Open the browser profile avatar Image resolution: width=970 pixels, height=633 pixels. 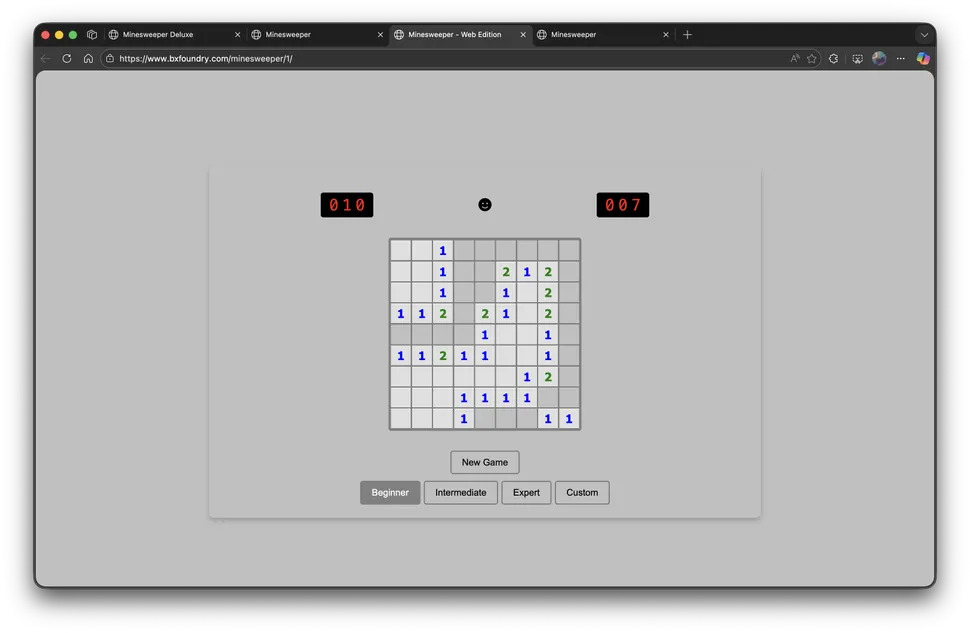tap(879, 58)
